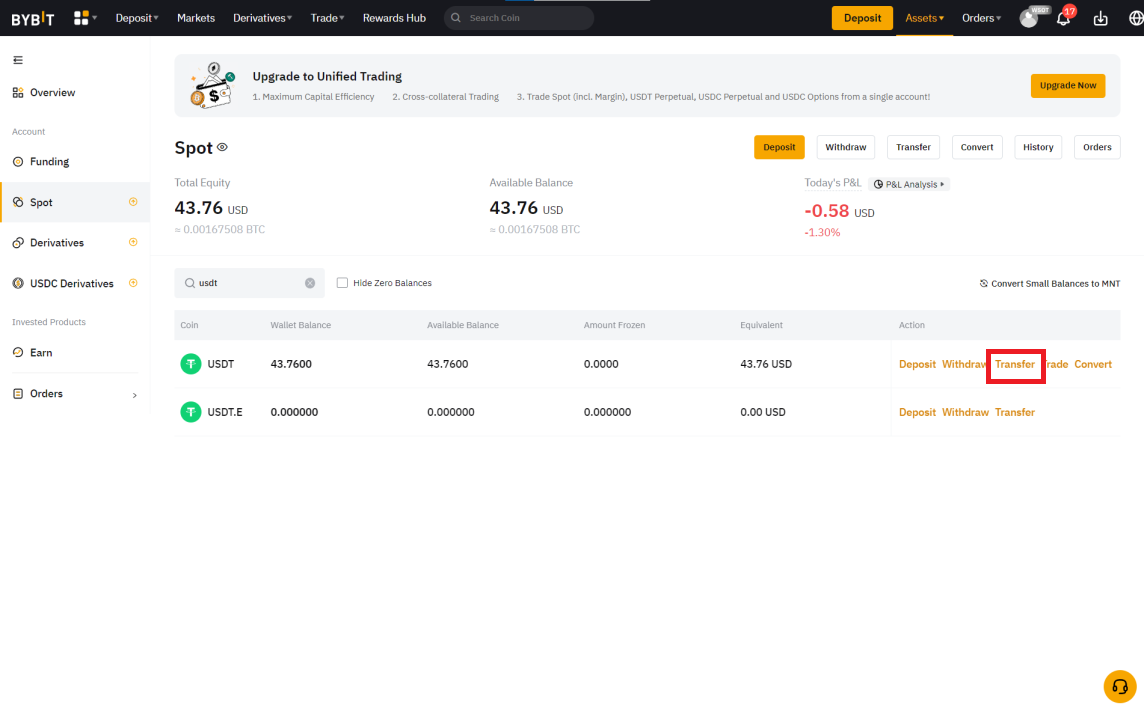Click the user profile avatar icon
The image size is (1144, 720).
point(1028,18)
